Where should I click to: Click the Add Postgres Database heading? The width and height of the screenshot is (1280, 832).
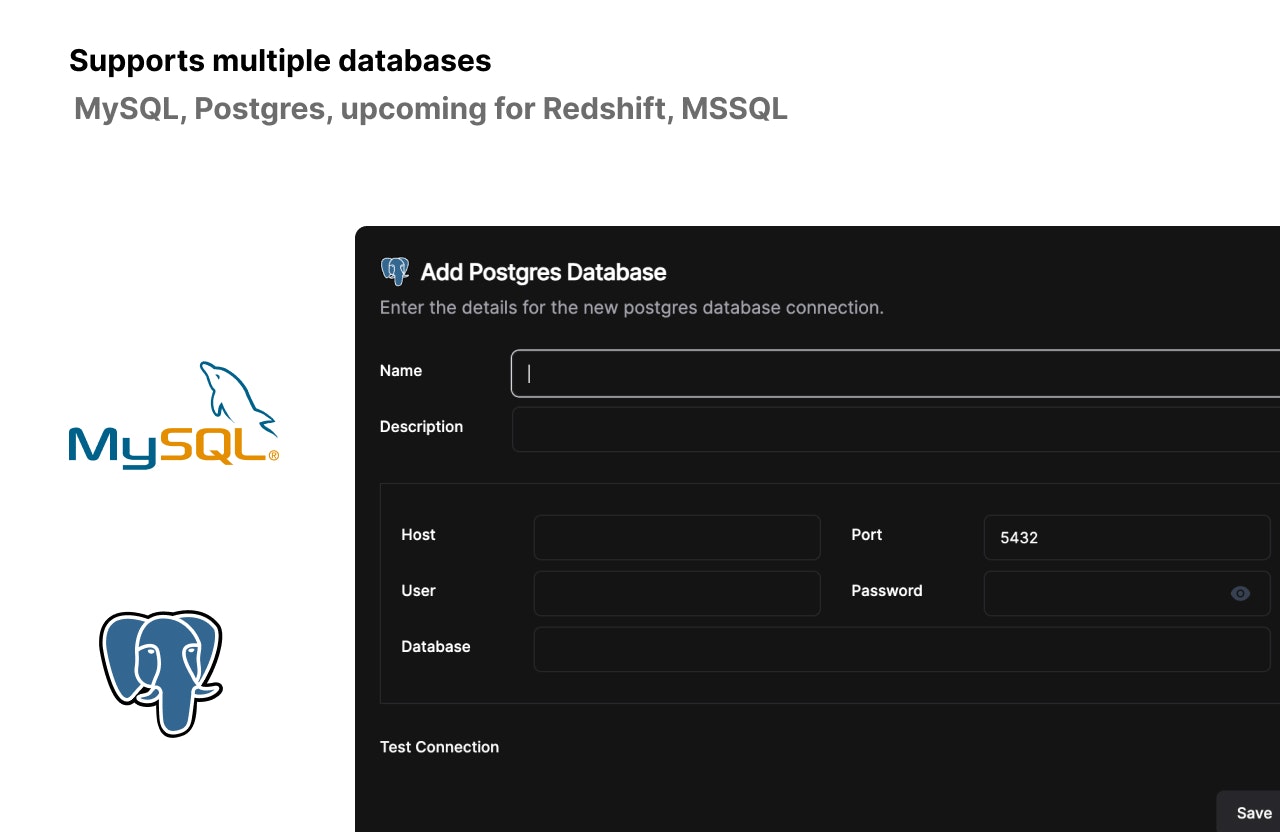tap(543, 272)
